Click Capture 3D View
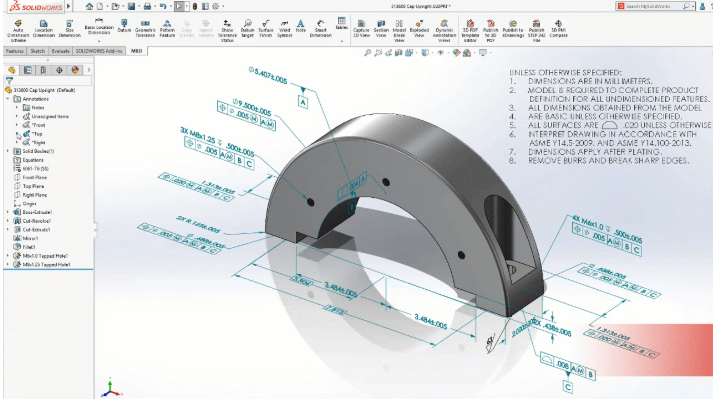This screenshot has width=713, height=399. pos(361,28)
